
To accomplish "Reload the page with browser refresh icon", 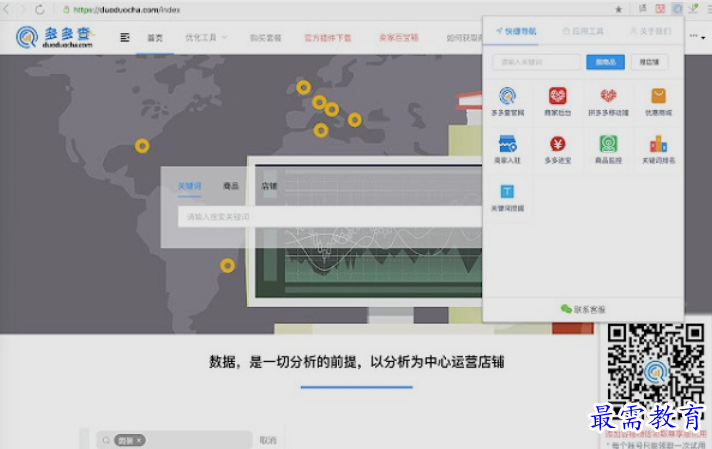I will (40, 9).
